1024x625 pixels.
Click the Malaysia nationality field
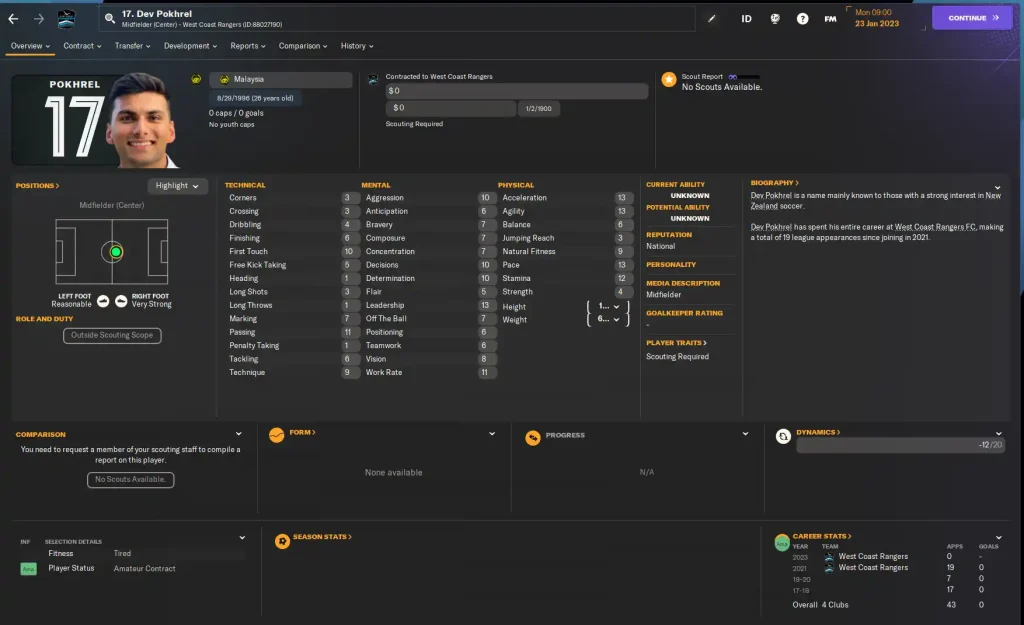pyautogui.click(x=281, y=80)
